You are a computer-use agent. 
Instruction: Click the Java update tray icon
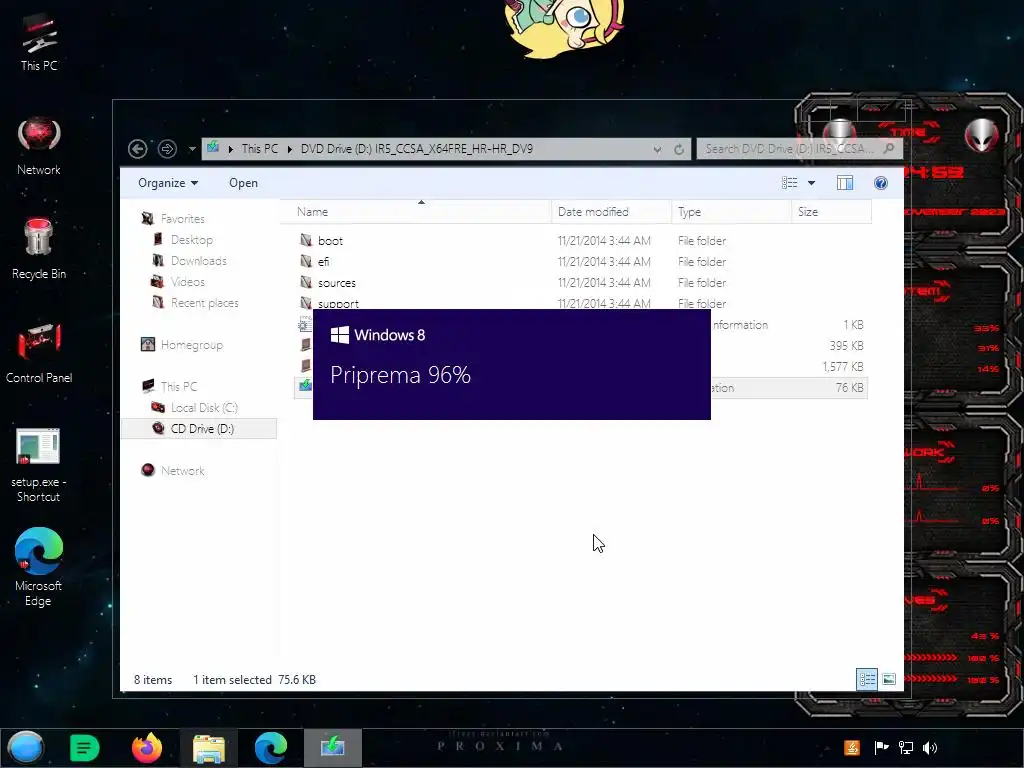pos(852,748)
